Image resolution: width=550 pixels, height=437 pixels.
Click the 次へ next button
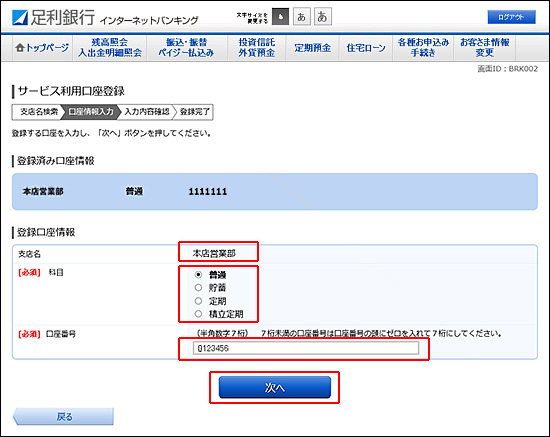coord(275,388)
